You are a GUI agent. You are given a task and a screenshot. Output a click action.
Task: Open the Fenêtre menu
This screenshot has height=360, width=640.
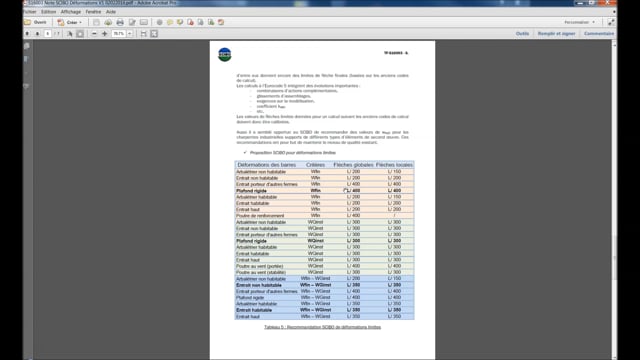tap(93, 12)
